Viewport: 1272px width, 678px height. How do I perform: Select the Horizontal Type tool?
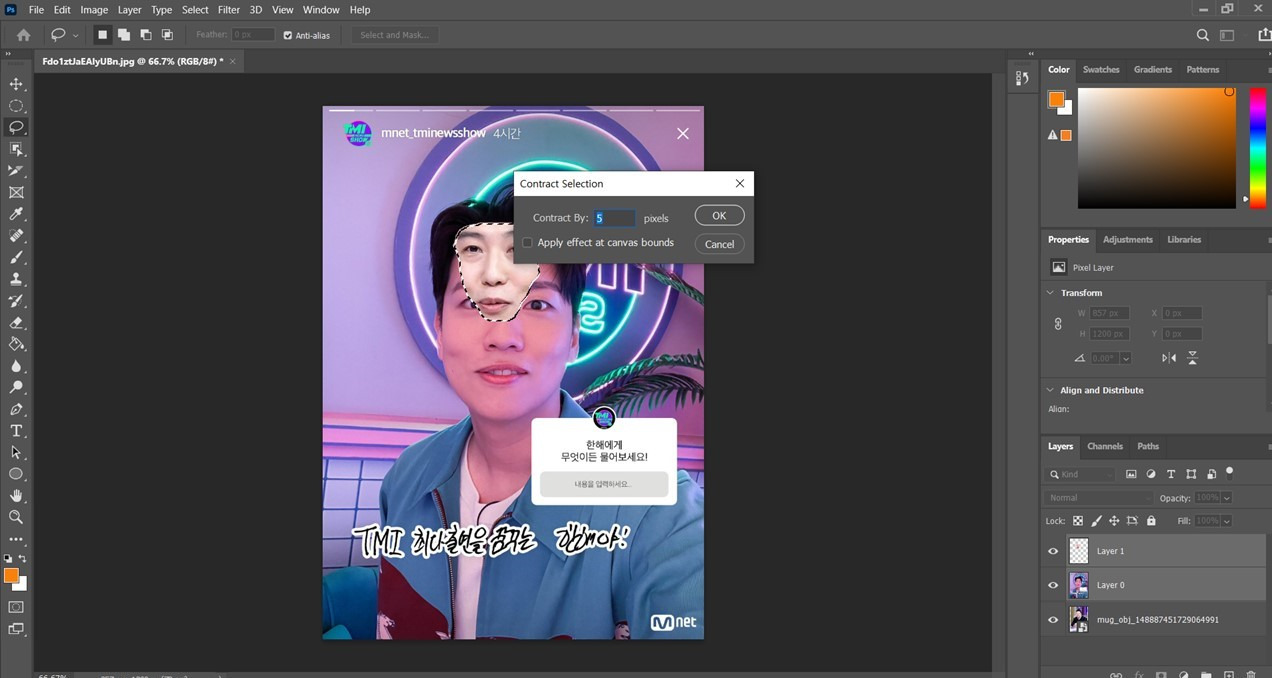pyautogui.click(x=16, y=430)
